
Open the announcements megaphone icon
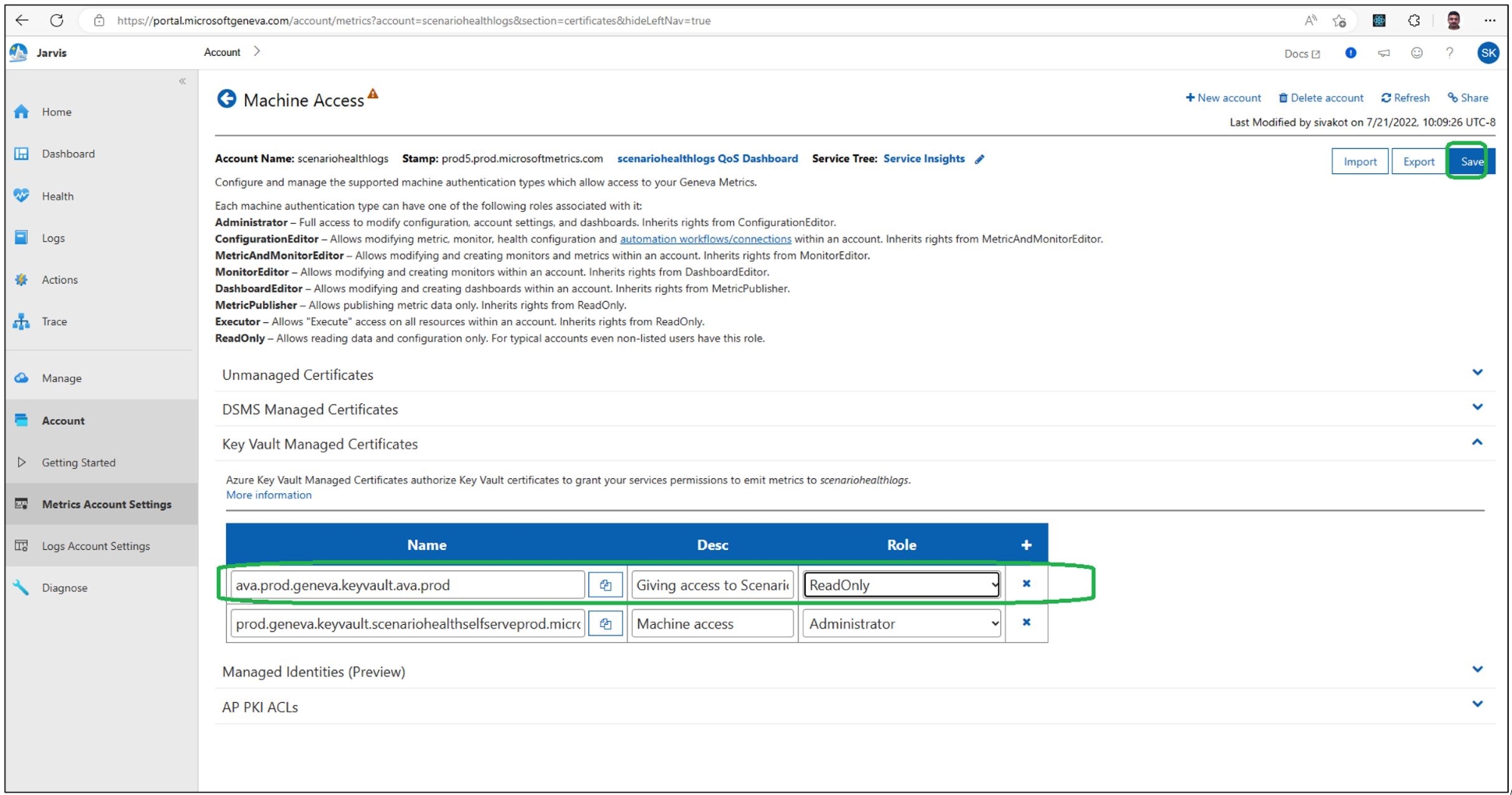click(x=1383, y=53)
